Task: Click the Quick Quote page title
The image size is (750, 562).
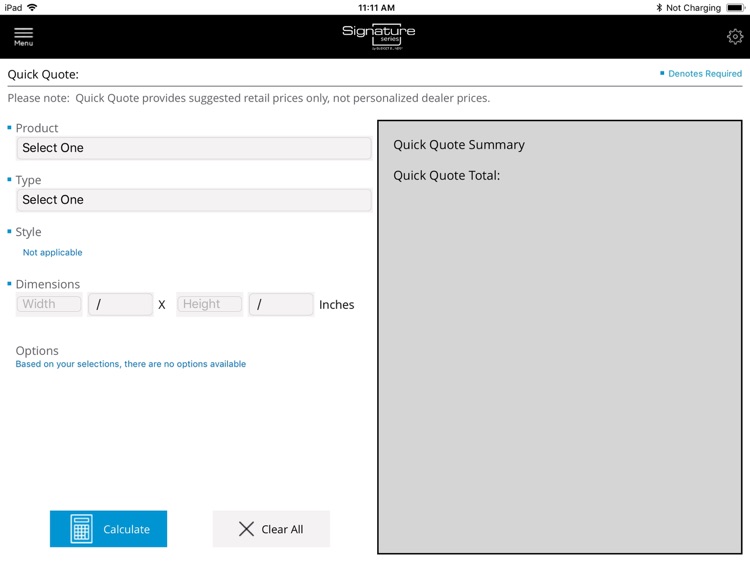Action: [x=43, y=75]
